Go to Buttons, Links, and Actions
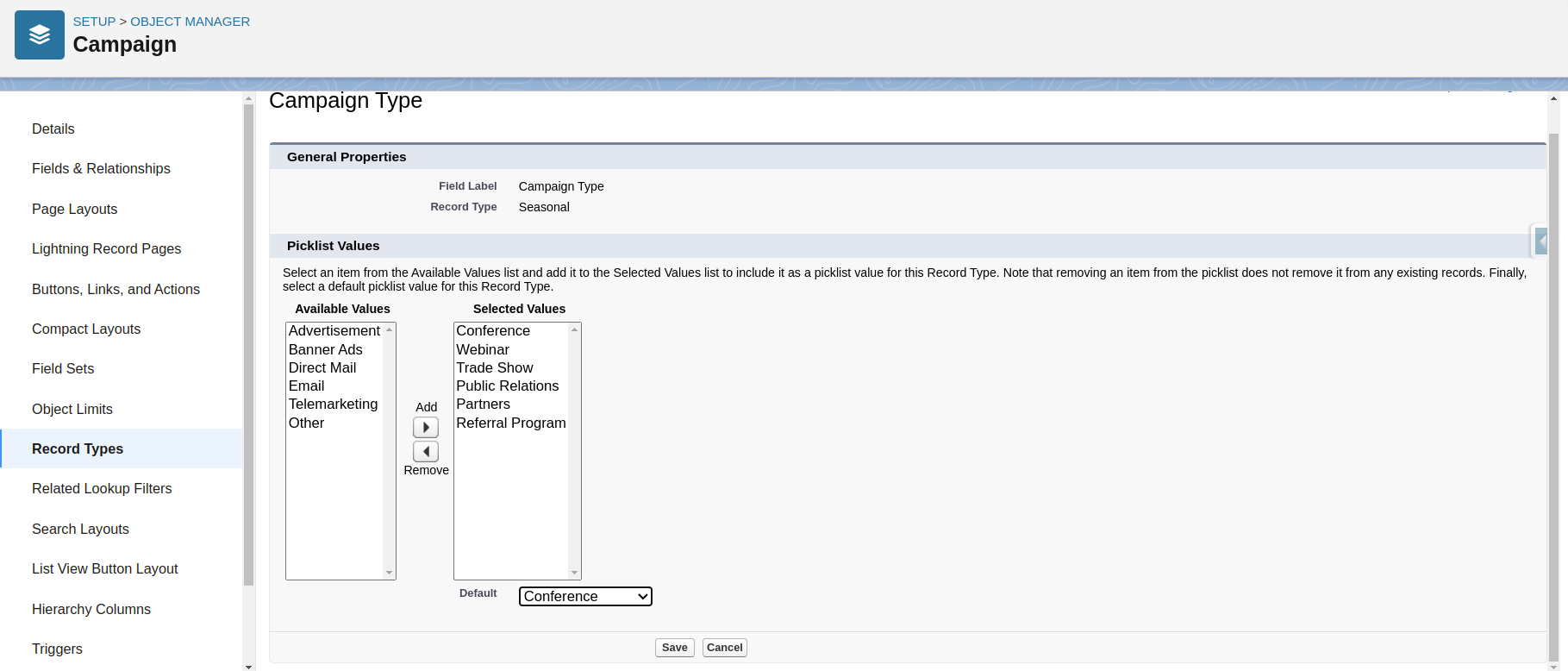Screen dimensions: 1568x671 pos(116,289)
